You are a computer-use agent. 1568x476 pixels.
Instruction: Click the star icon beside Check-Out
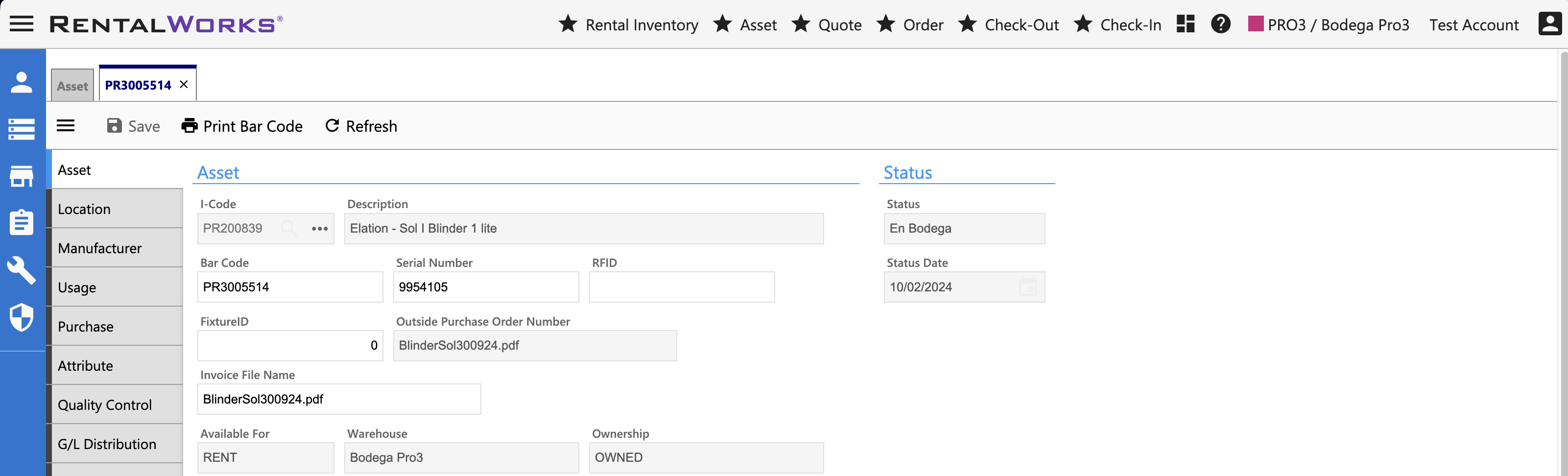[x=967, y=24]
